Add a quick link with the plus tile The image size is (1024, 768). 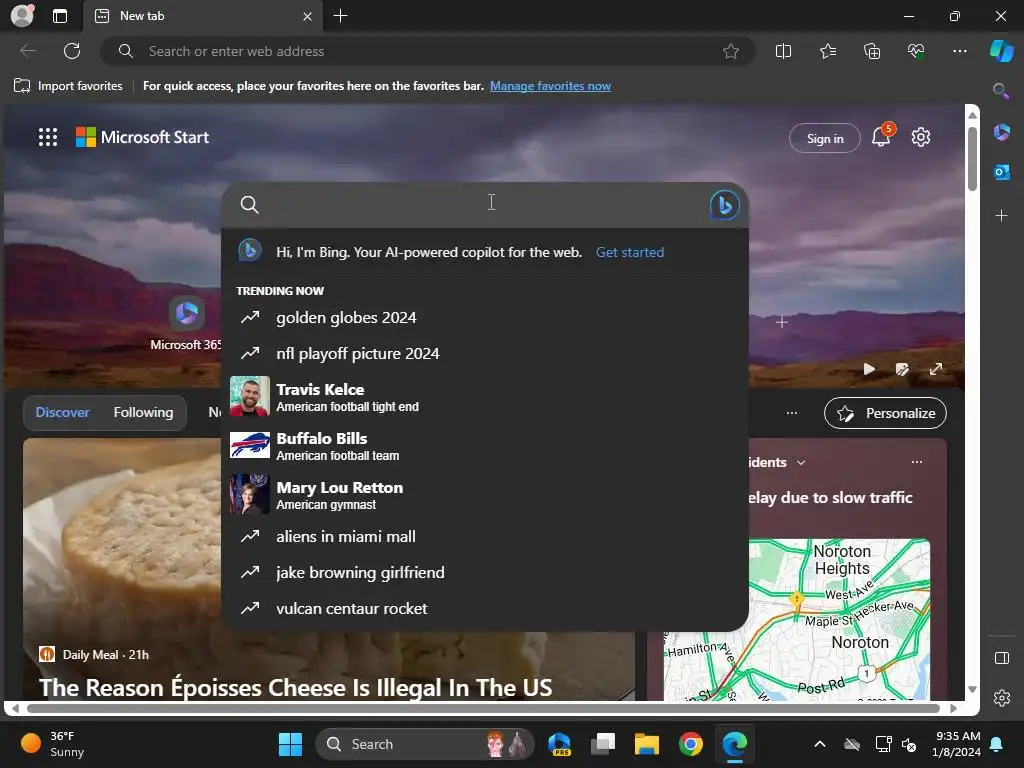click(782, 322)
